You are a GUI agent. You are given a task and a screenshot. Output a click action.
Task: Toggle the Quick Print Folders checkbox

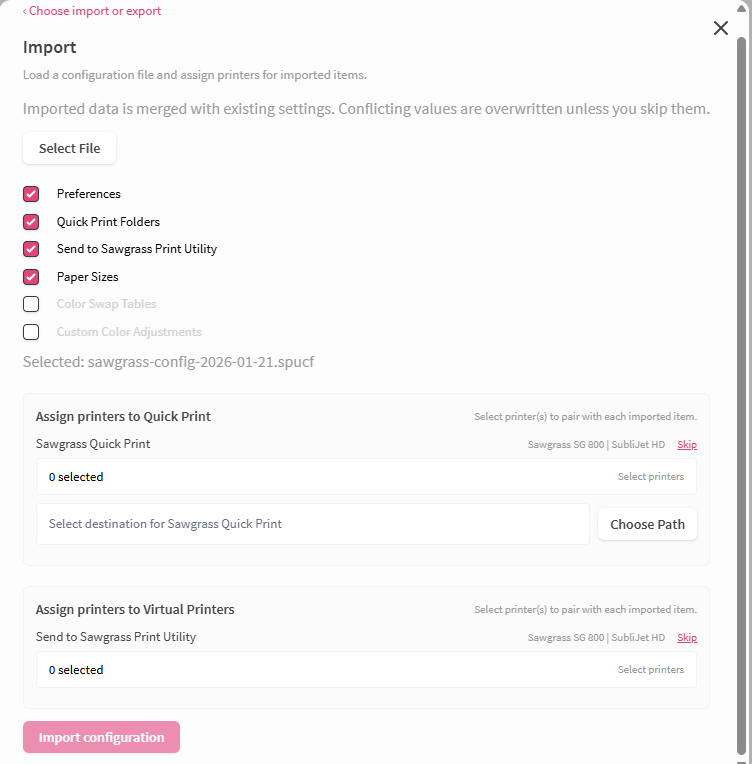(x=31, y=222)
